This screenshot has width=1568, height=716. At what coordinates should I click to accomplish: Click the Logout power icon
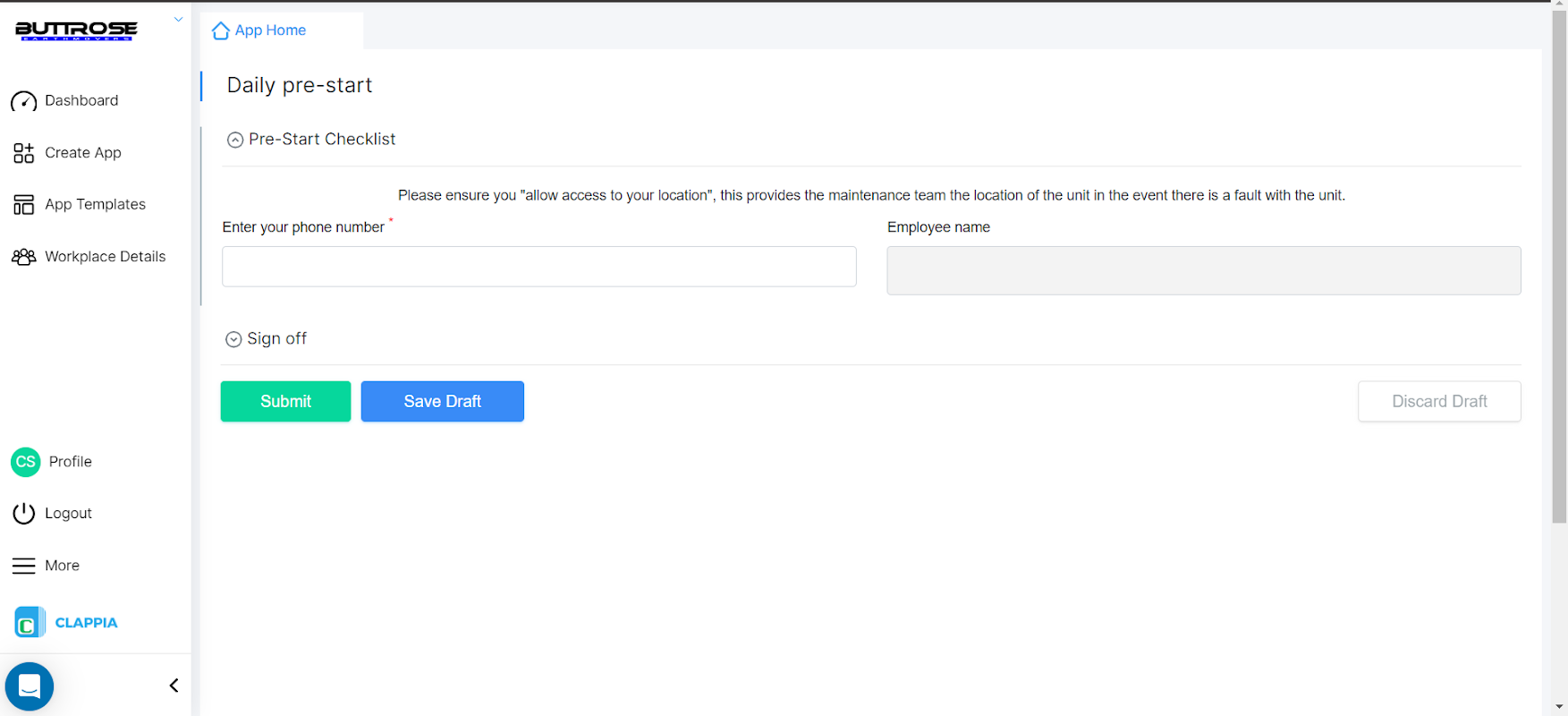coord(23,514)
